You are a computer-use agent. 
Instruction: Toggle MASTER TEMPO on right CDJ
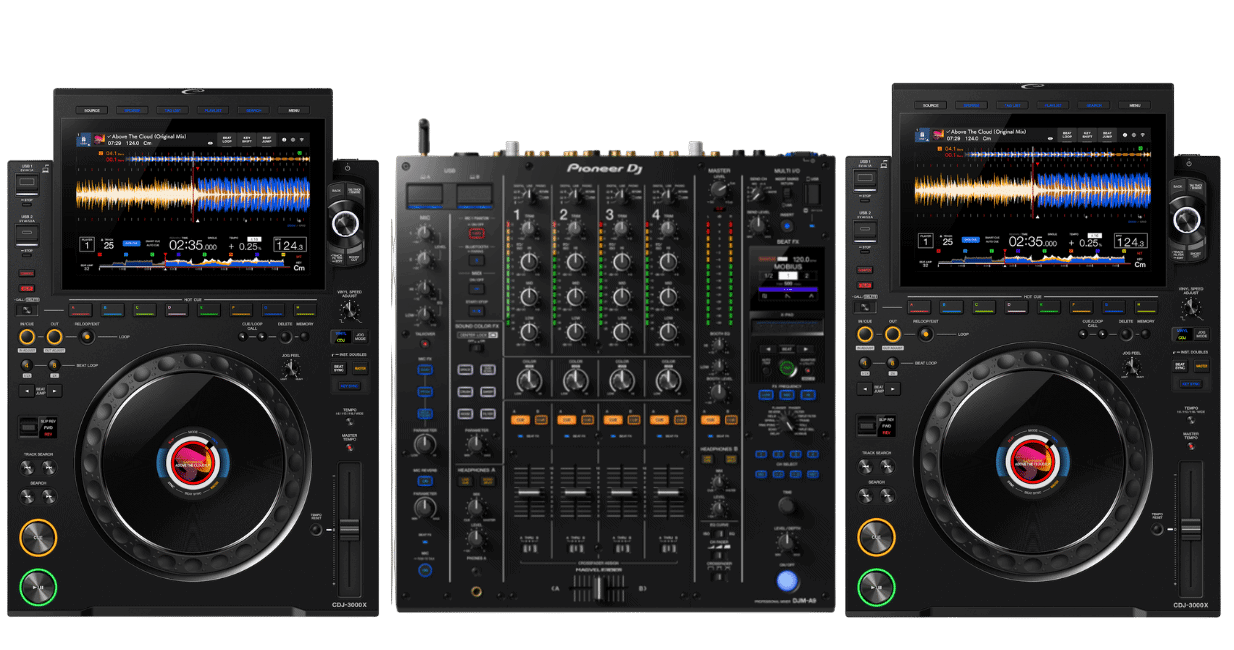point(1191,445)
